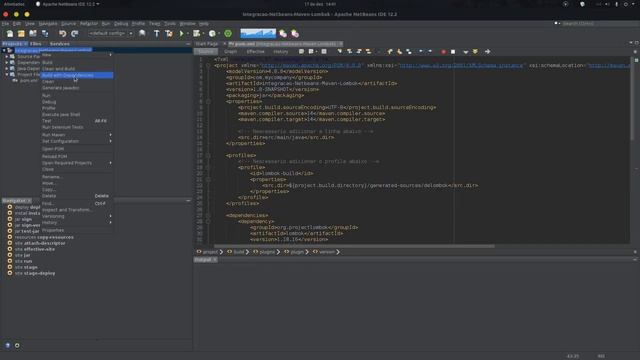Switch to the Services panel tab

tap(60, 44)
